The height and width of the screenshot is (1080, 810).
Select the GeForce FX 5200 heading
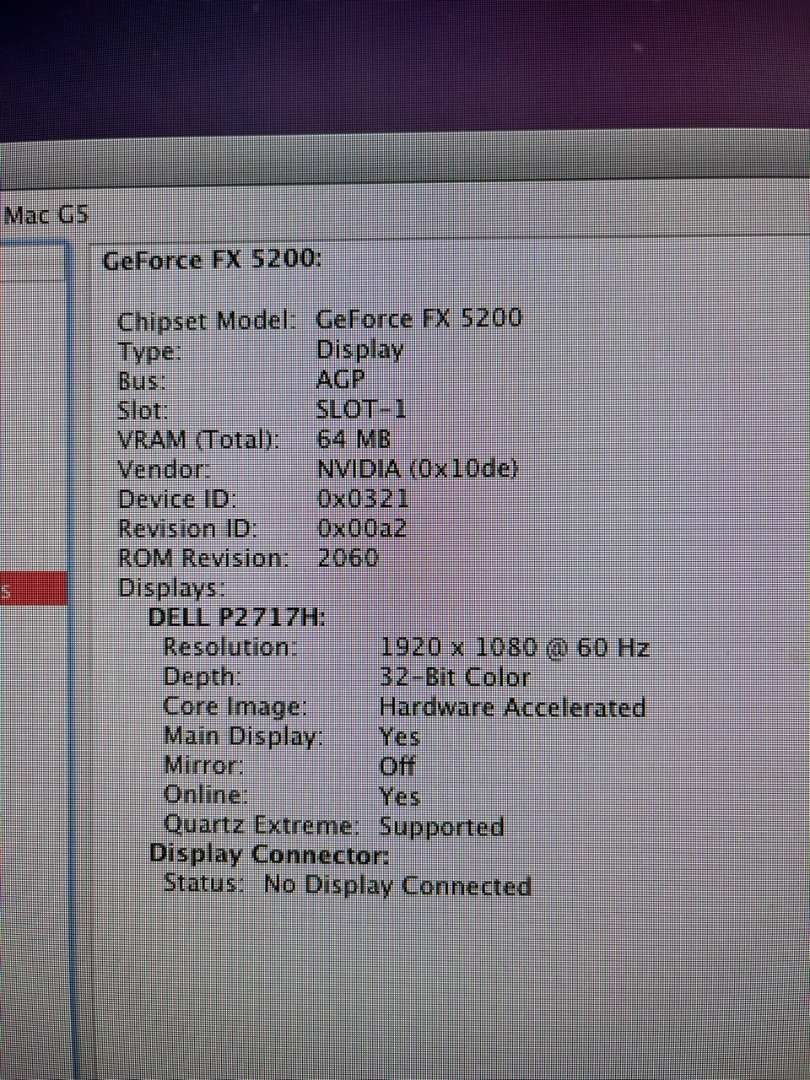[211, 261]
